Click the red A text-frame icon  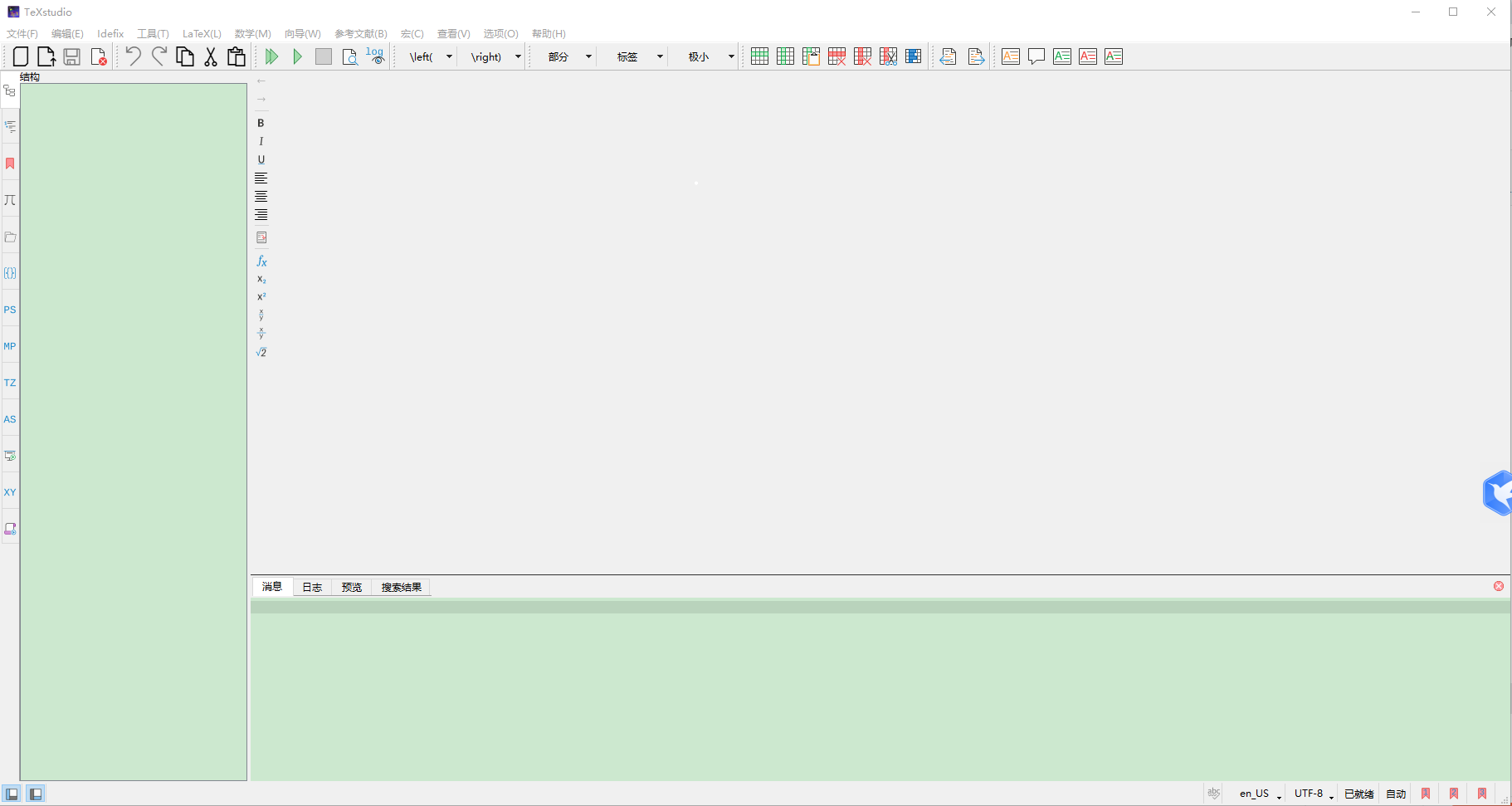(1088, 56)
